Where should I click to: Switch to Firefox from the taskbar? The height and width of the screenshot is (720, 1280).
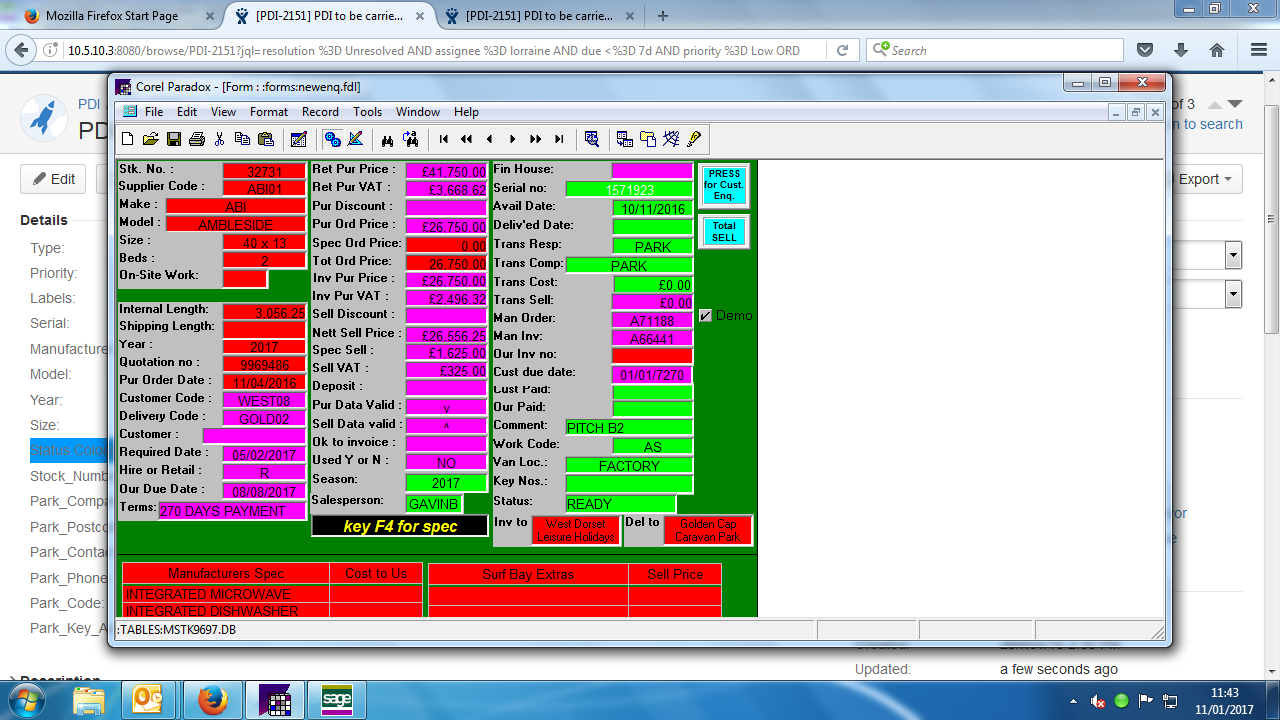click(x=211, y=701)
